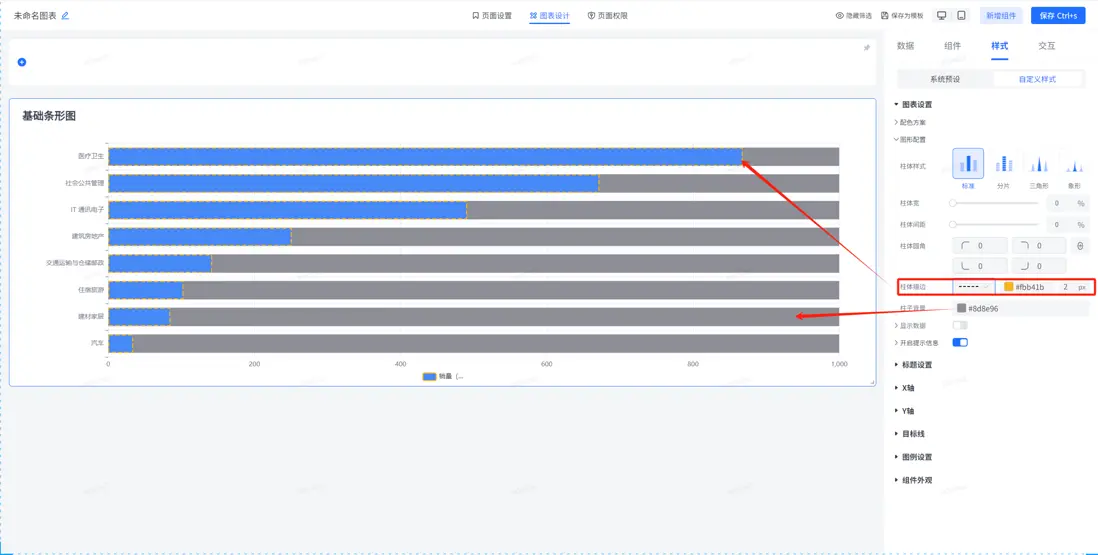Collapse the 图表设置 section

click(913, 104)
